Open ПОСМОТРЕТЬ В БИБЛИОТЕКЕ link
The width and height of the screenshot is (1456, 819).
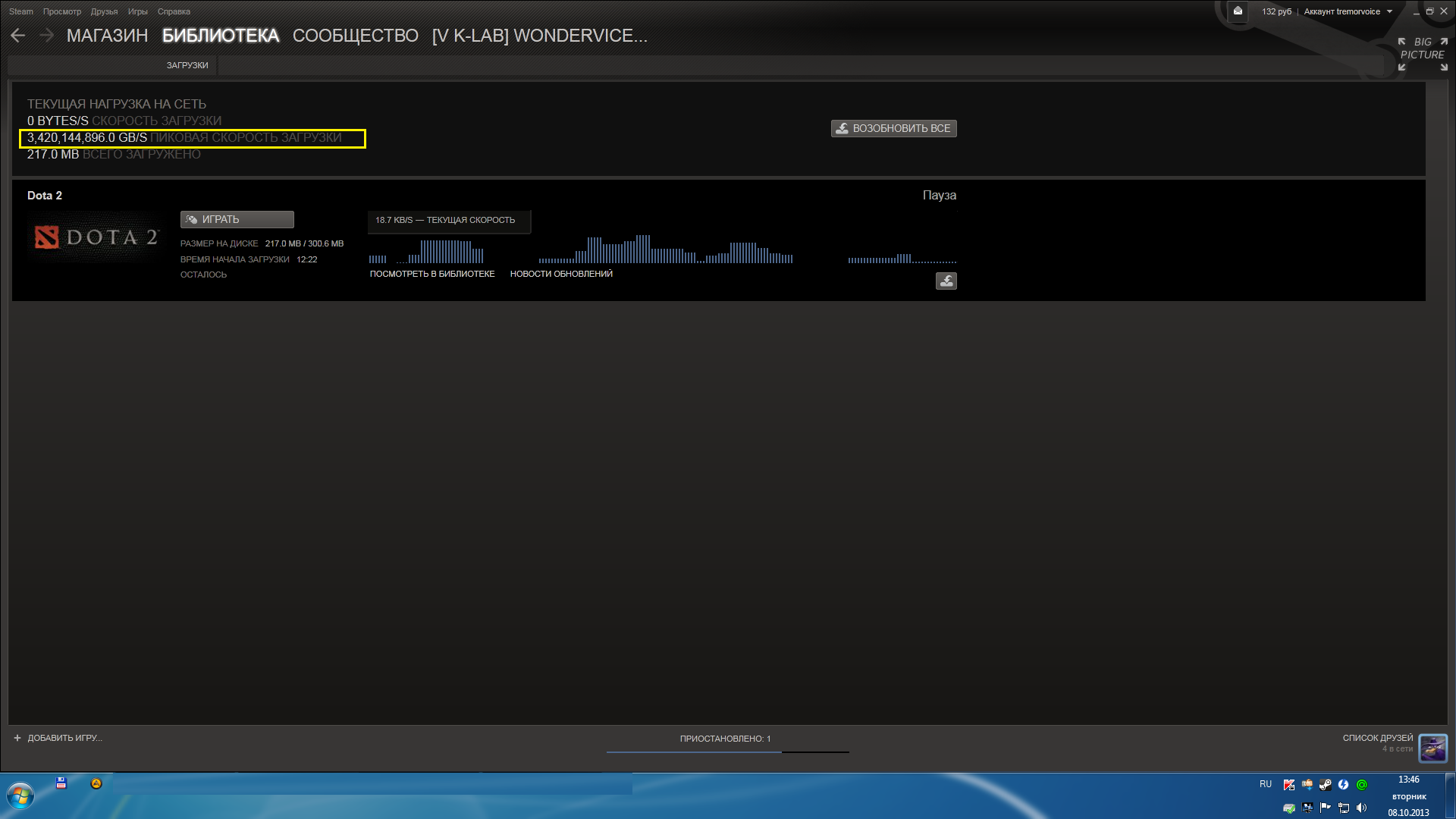click(x=432, y=274)
